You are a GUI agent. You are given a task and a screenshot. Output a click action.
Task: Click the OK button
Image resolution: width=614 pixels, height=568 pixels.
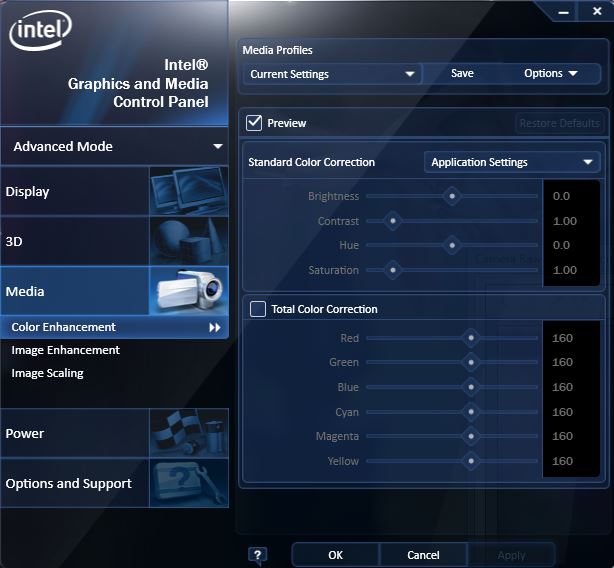pyautogui.click(x=335, y=555)
